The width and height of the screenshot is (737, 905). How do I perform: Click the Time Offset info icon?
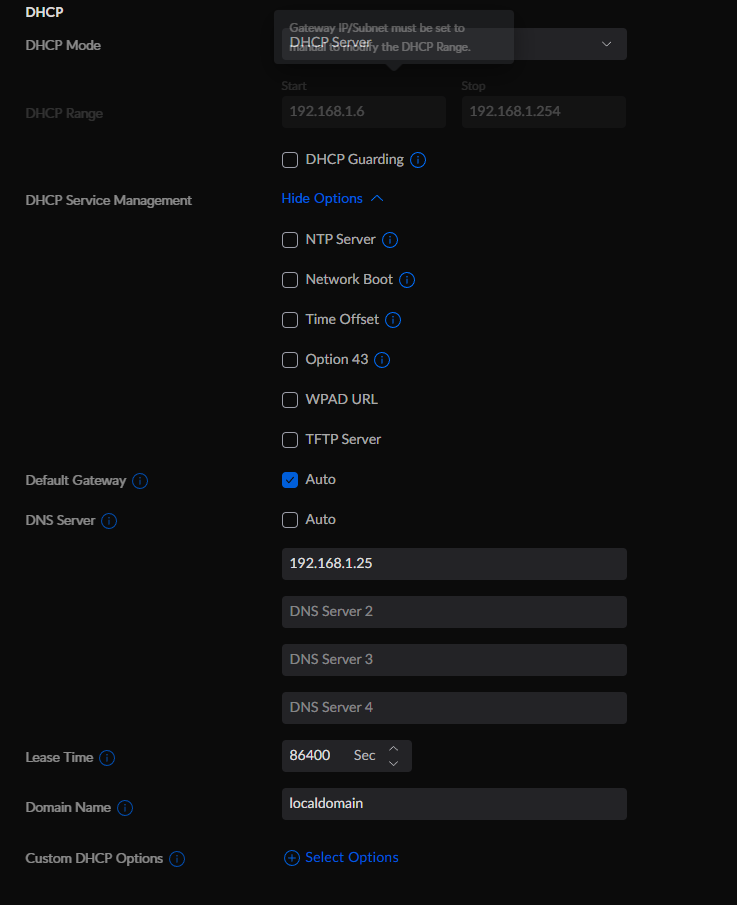click(393, 320)
